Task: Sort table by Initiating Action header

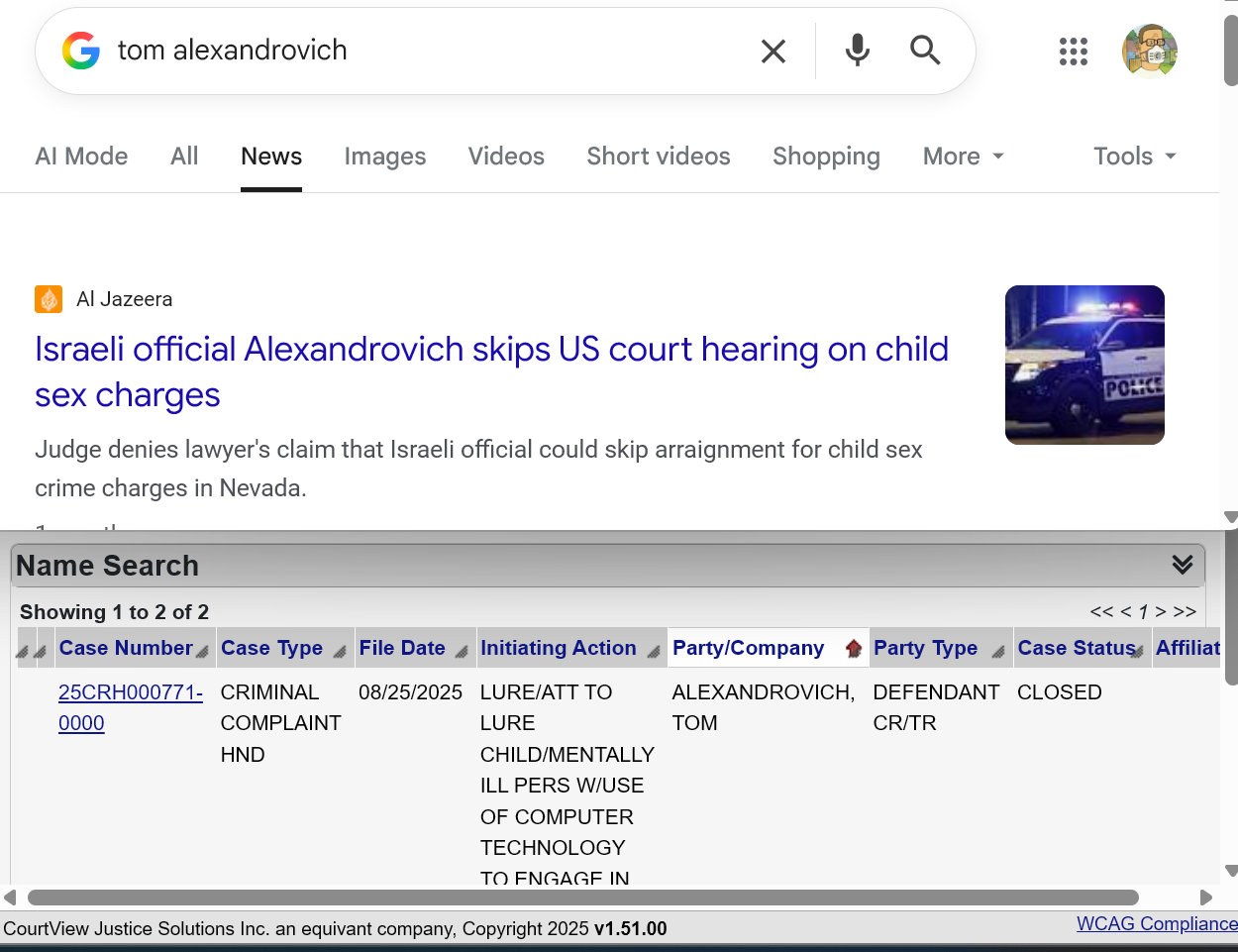Action: tap(559, 648)
